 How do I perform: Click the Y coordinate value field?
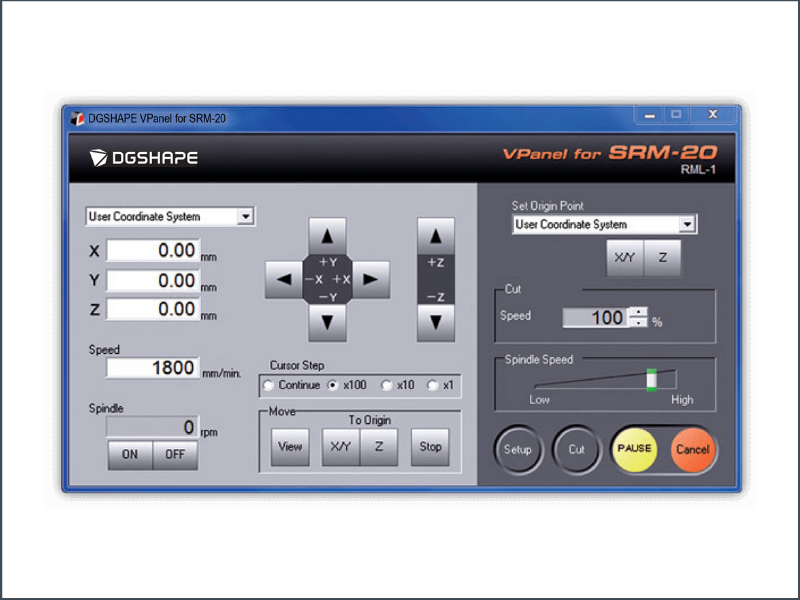153,280
